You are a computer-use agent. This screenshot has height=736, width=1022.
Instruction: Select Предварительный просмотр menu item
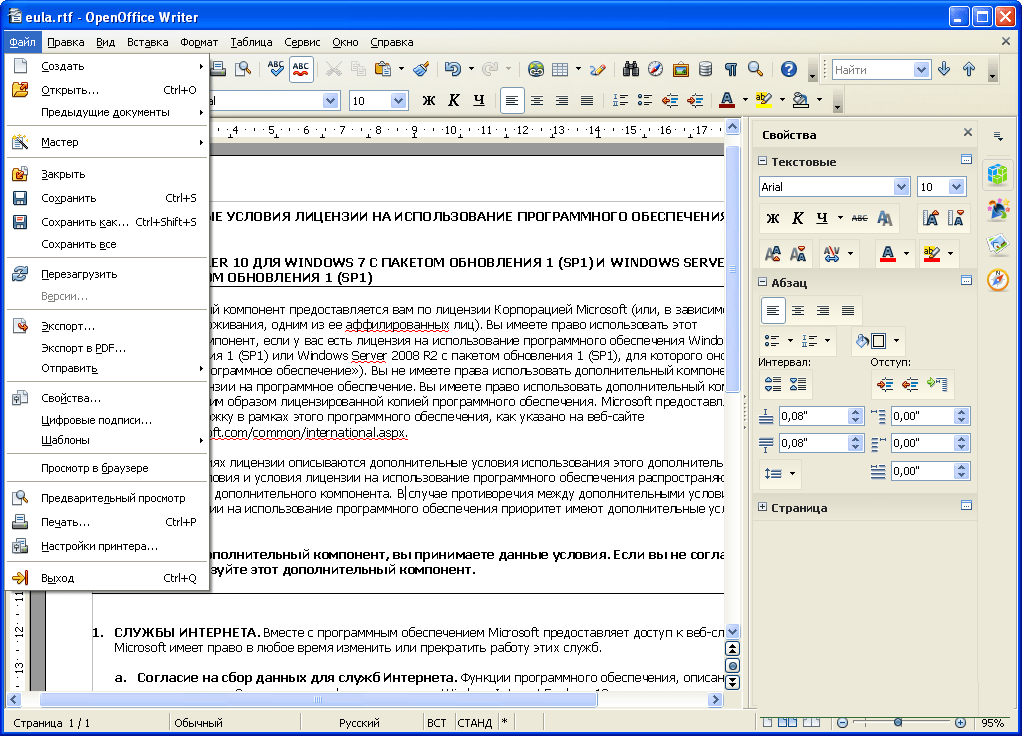point(107,498)
